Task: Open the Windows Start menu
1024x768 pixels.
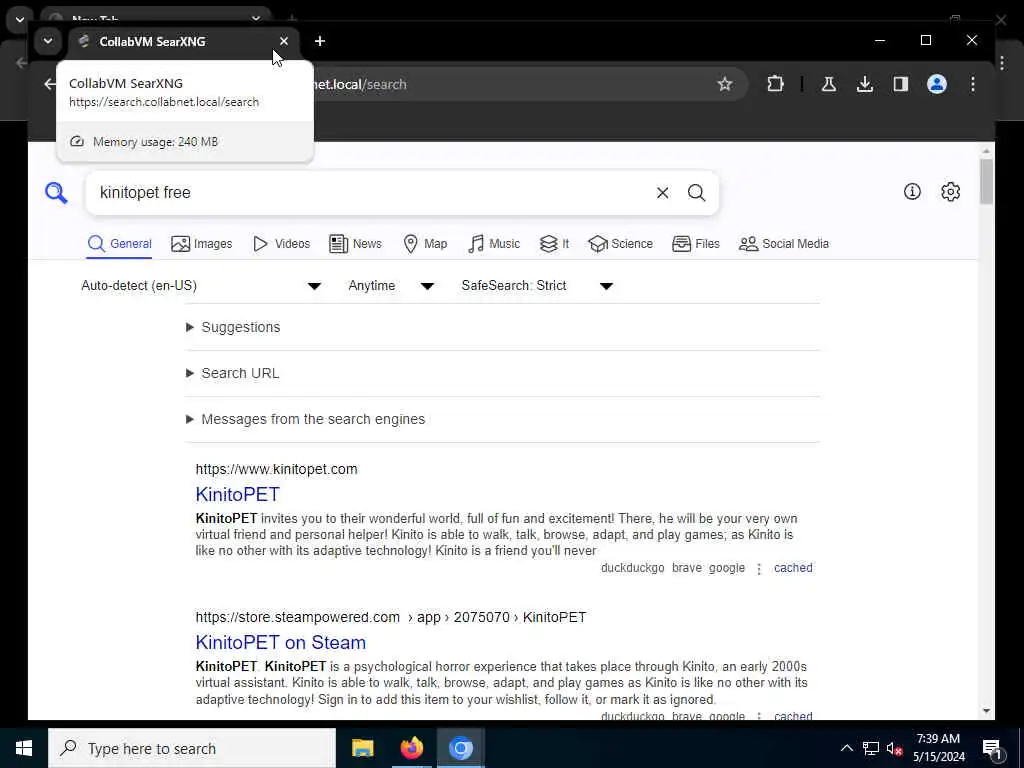Action: coord(24,748)
